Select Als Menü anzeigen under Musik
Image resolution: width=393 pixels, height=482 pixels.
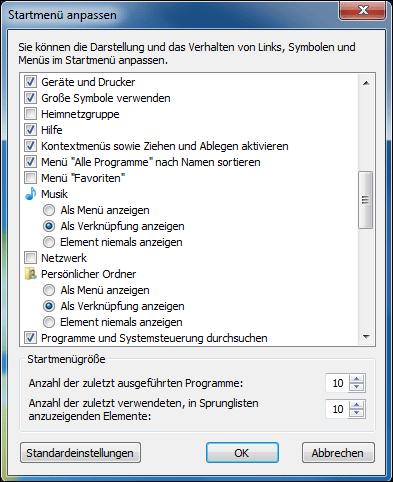click(49, 210)
